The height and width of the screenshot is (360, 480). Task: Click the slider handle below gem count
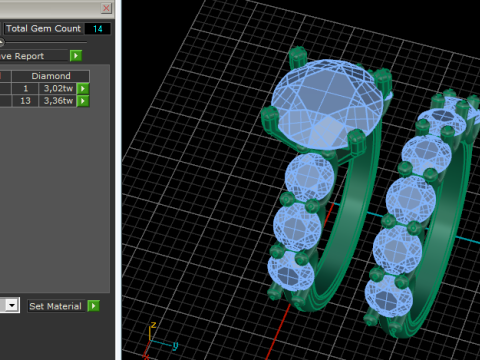[1, 42]
